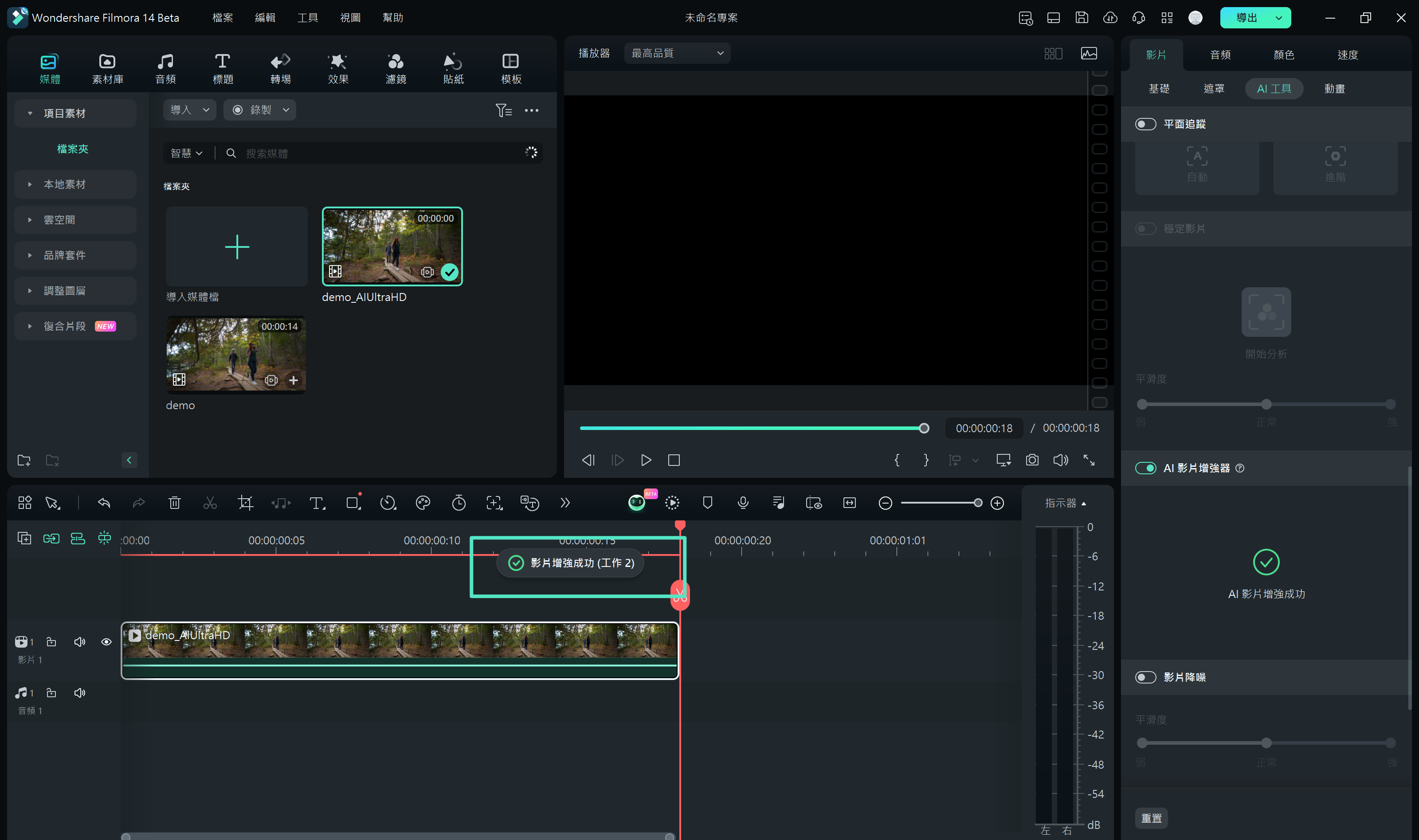Open the 導出 export dropdown arrow
The image size is (1419, 840).
pyautogui.click(x=1278, y=18)
